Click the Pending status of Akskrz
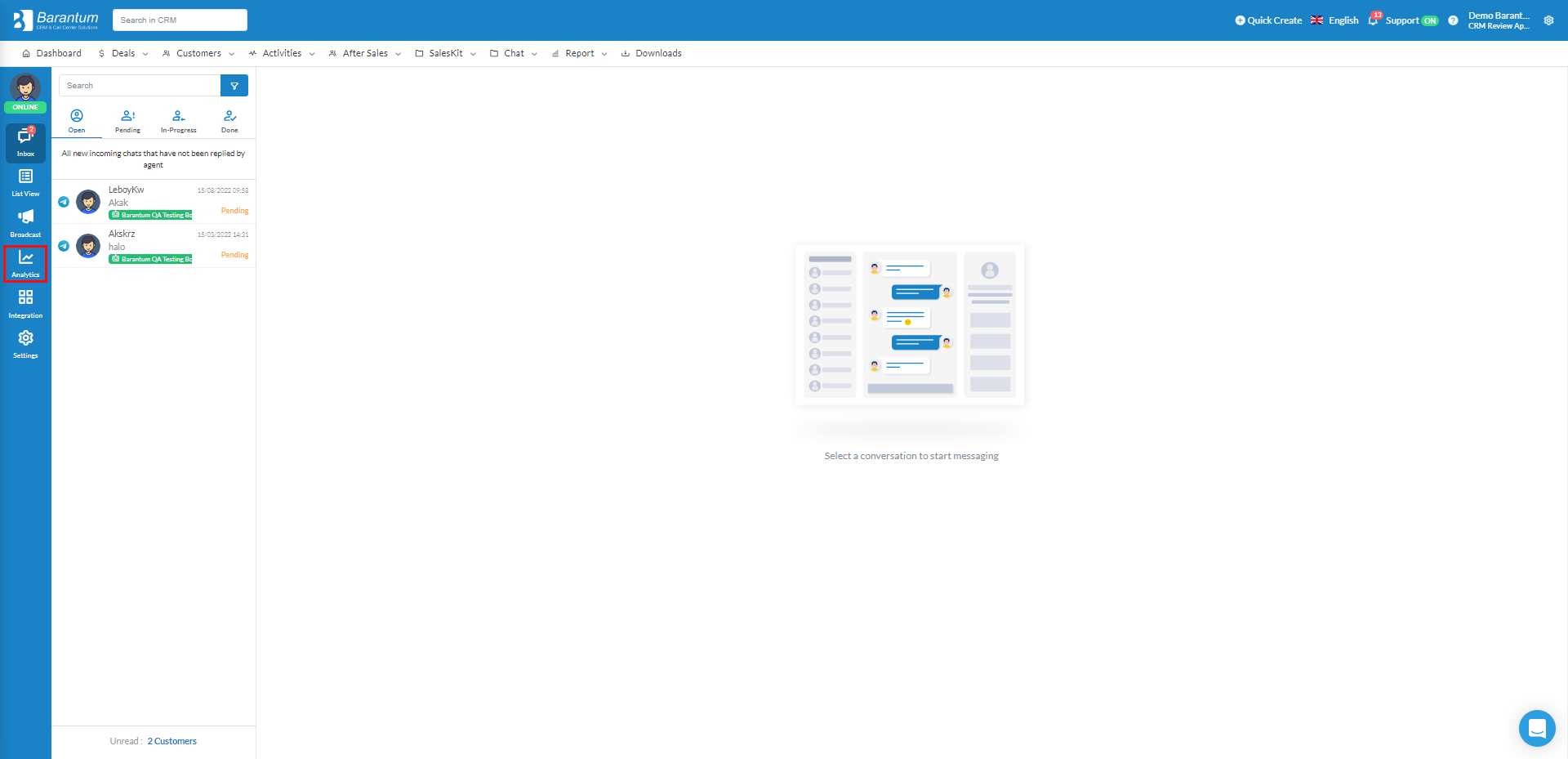Image resolution: width=1568 pixels, height=759 pixels. (234, 255)
